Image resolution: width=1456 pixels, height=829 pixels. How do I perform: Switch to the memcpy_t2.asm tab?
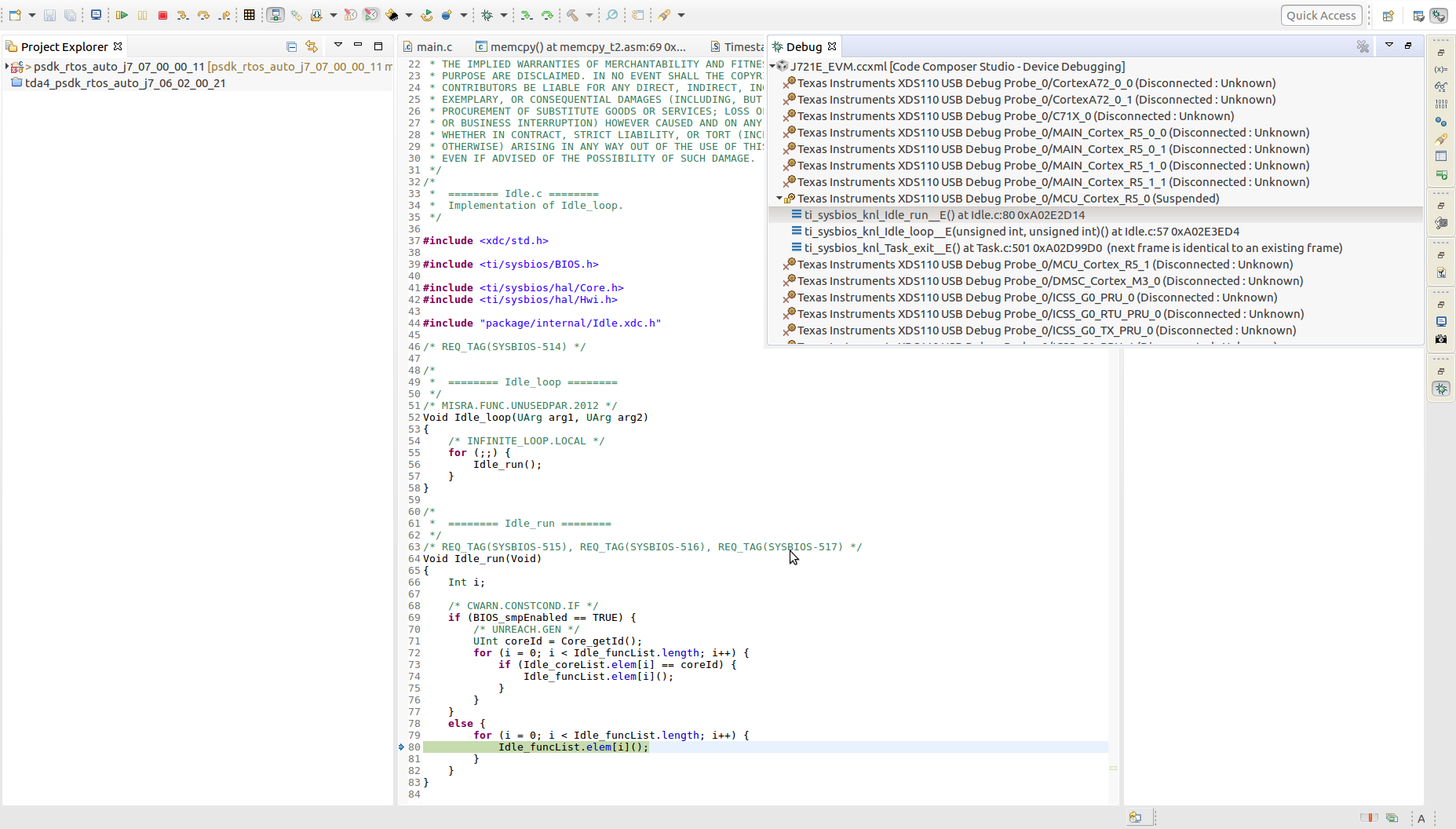point(581,46)
